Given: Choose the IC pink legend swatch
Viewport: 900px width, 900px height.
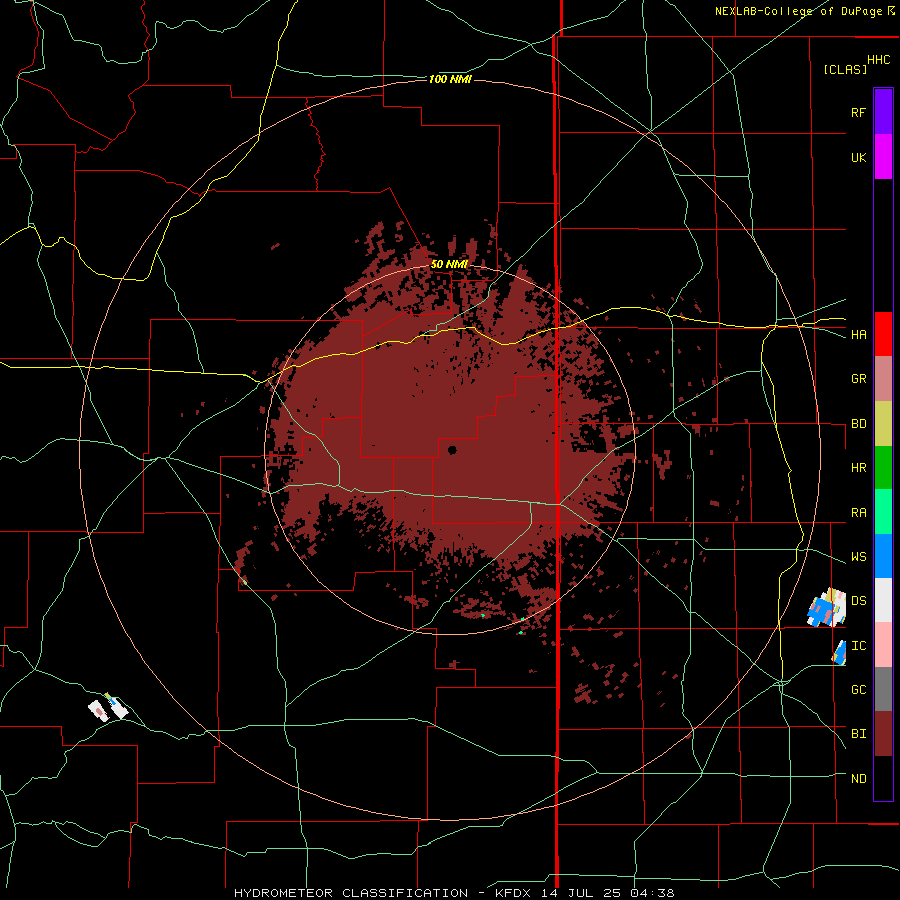Looking at the screenshot, I should pos(883,645).
